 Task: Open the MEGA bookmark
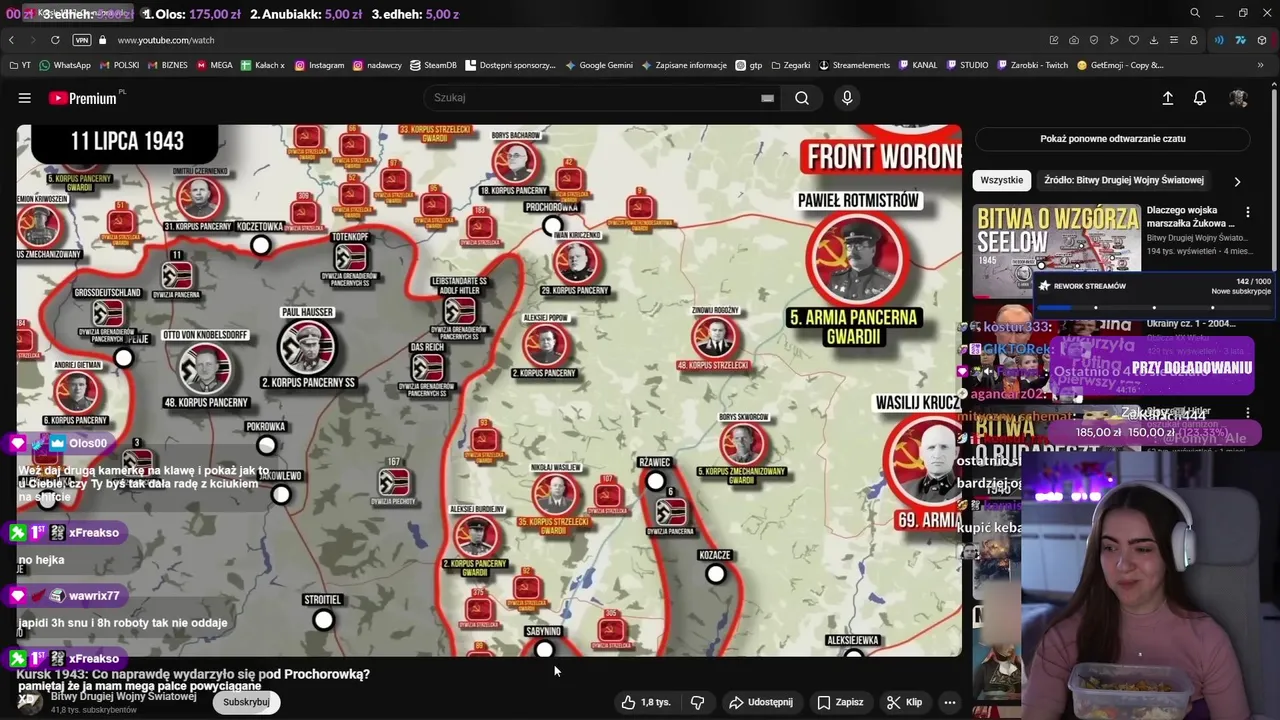tap(215, 65)
